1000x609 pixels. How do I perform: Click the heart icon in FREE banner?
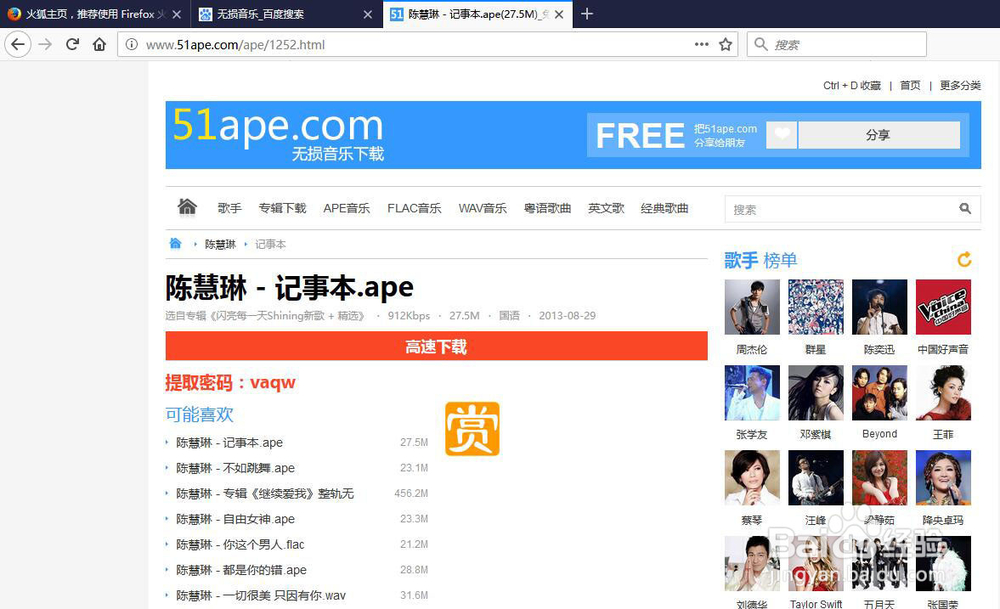coord(781,135)
